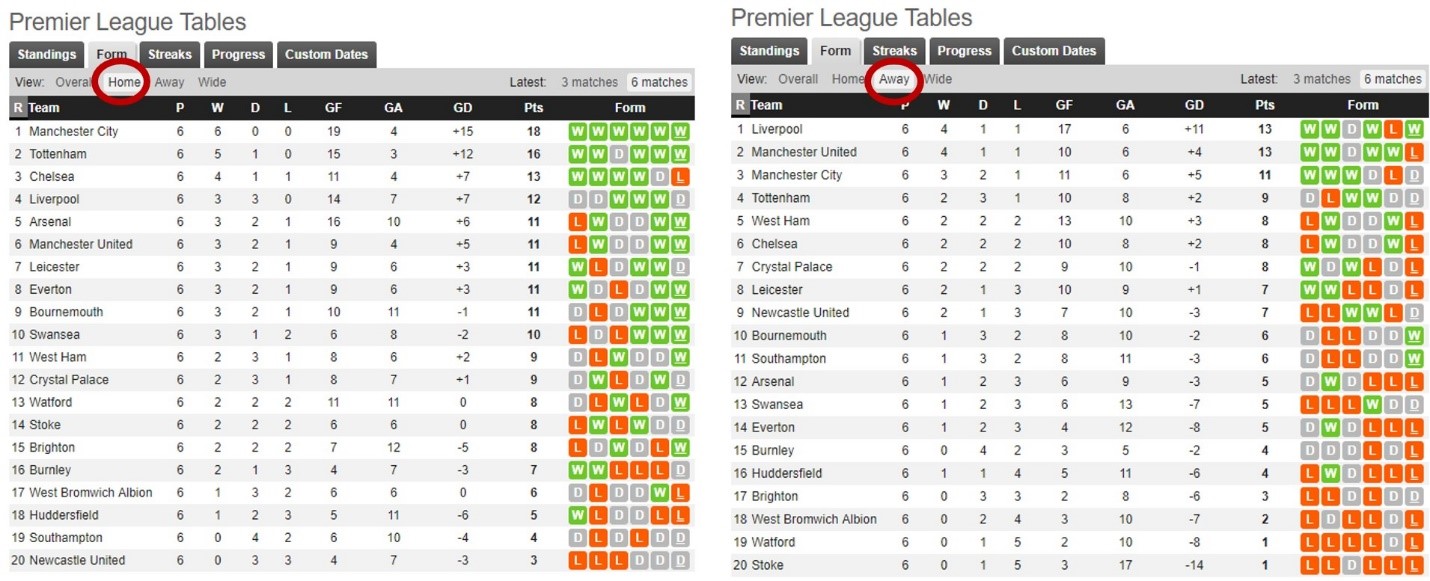This screenshot has height=581, width=1430.
Task: Sort the left table by the Pts column
Action: tap(533, 108)
